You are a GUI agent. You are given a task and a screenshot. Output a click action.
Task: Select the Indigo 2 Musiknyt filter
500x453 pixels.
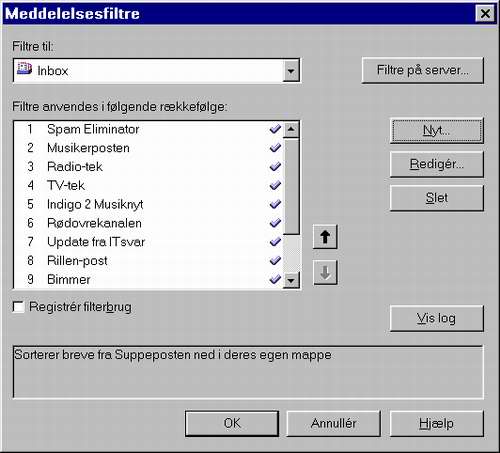[148, 204]
